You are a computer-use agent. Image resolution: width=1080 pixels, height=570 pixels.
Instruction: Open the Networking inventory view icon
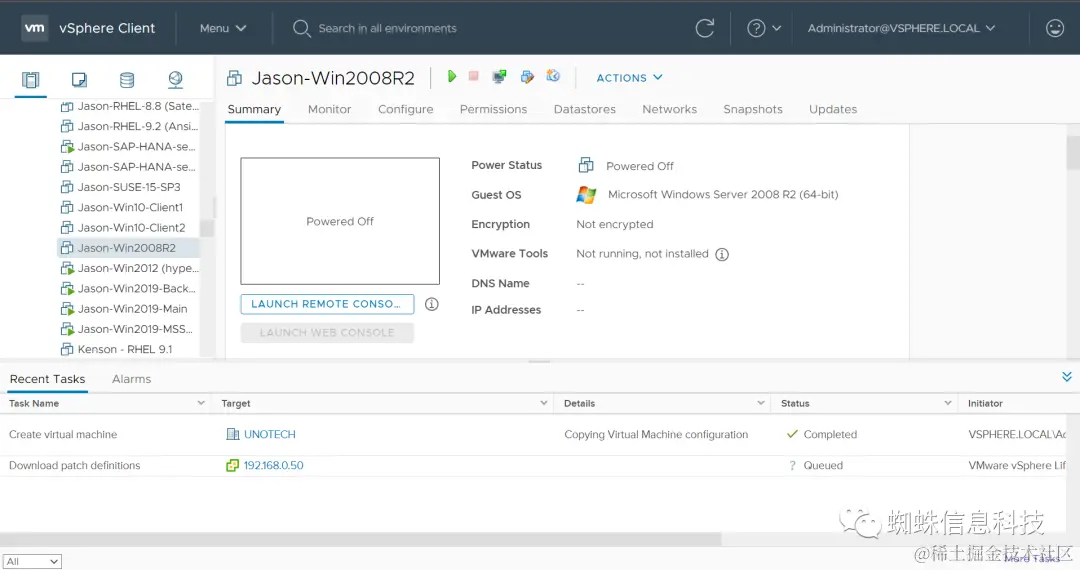(176, 80)
